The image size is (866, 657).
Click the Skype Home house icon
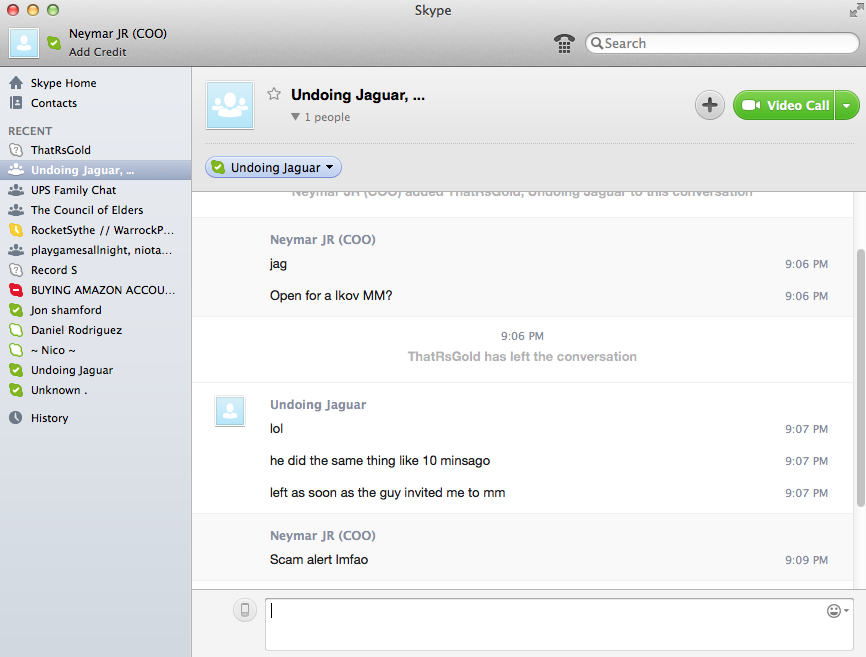[16, 83]
